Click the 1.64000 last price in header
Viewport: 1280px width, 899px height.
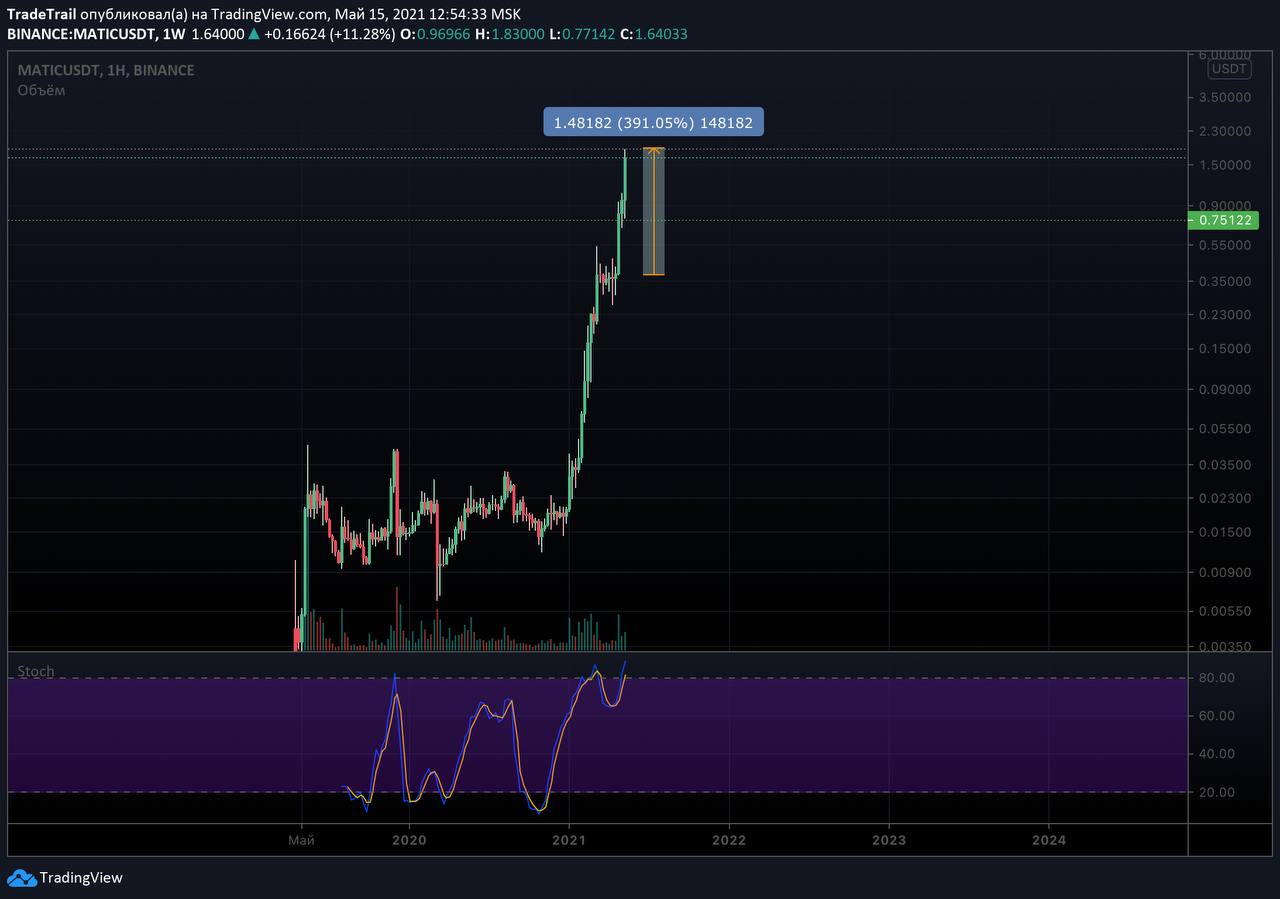tap(217, 34)
